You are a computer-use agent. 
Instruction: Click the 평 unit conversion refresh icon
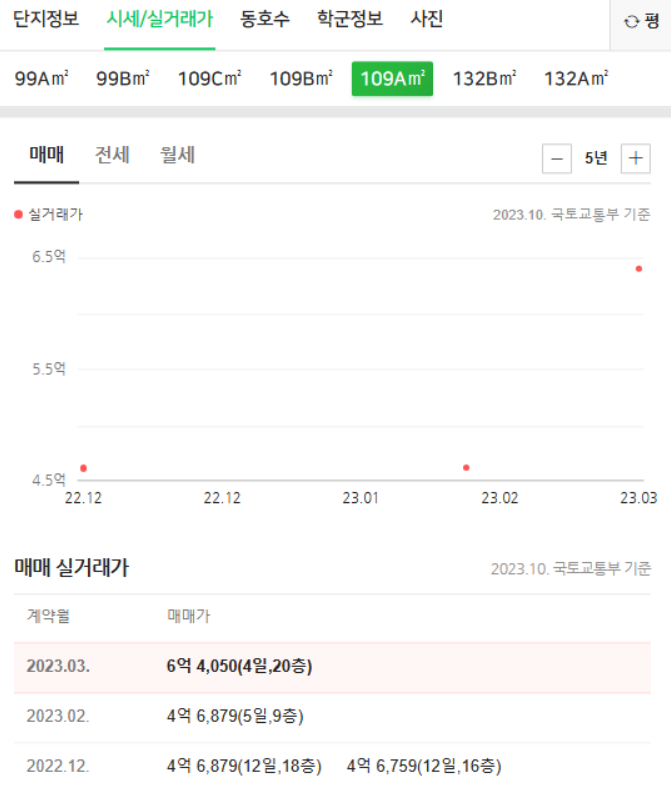(x=631, y=22)
